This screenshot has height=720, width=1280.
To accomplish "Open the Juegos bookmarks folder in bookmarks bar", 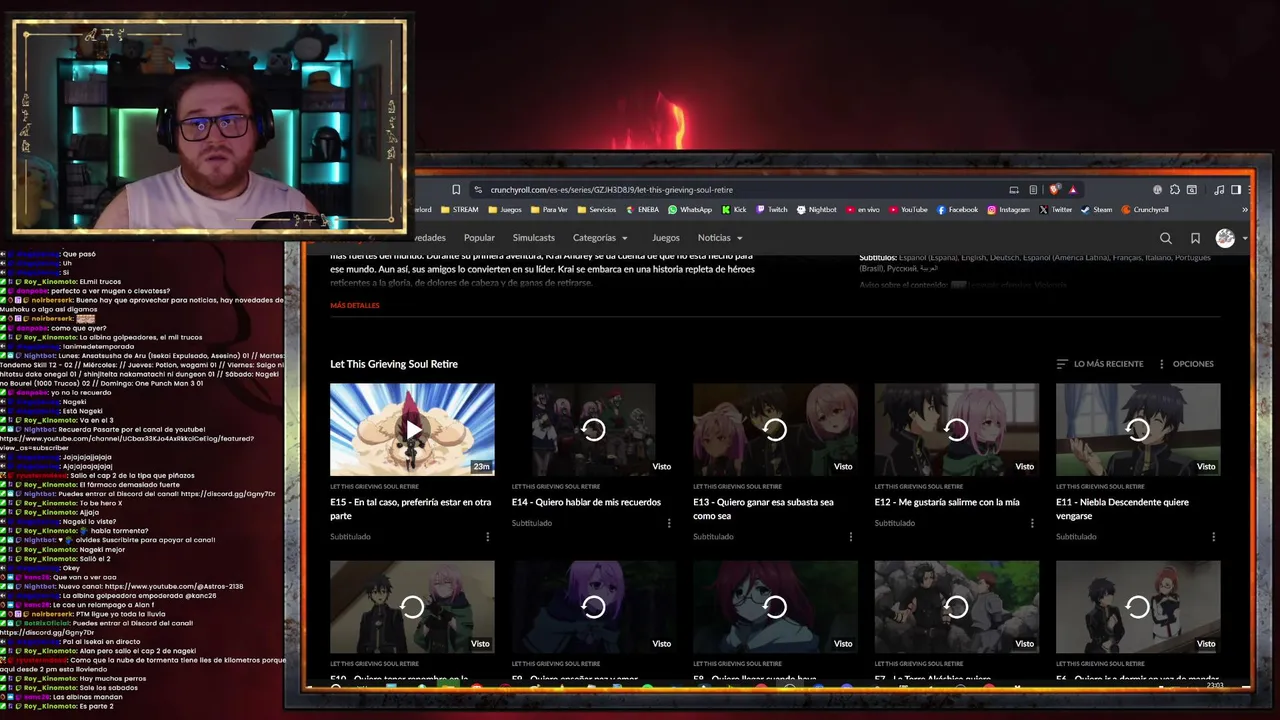I will point(505,210).
